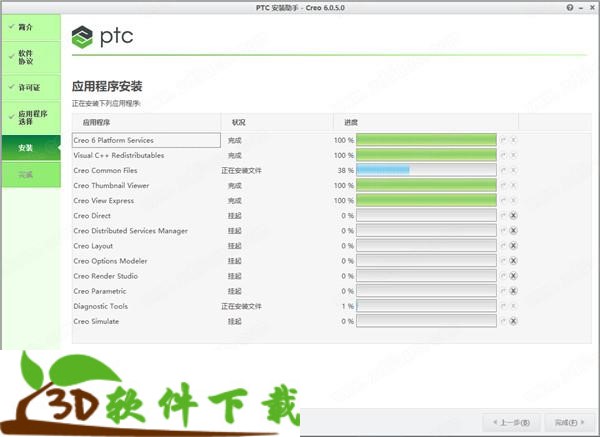Click the retry icon for Creo Layout
600x437 pixels.
coord(504,246)
